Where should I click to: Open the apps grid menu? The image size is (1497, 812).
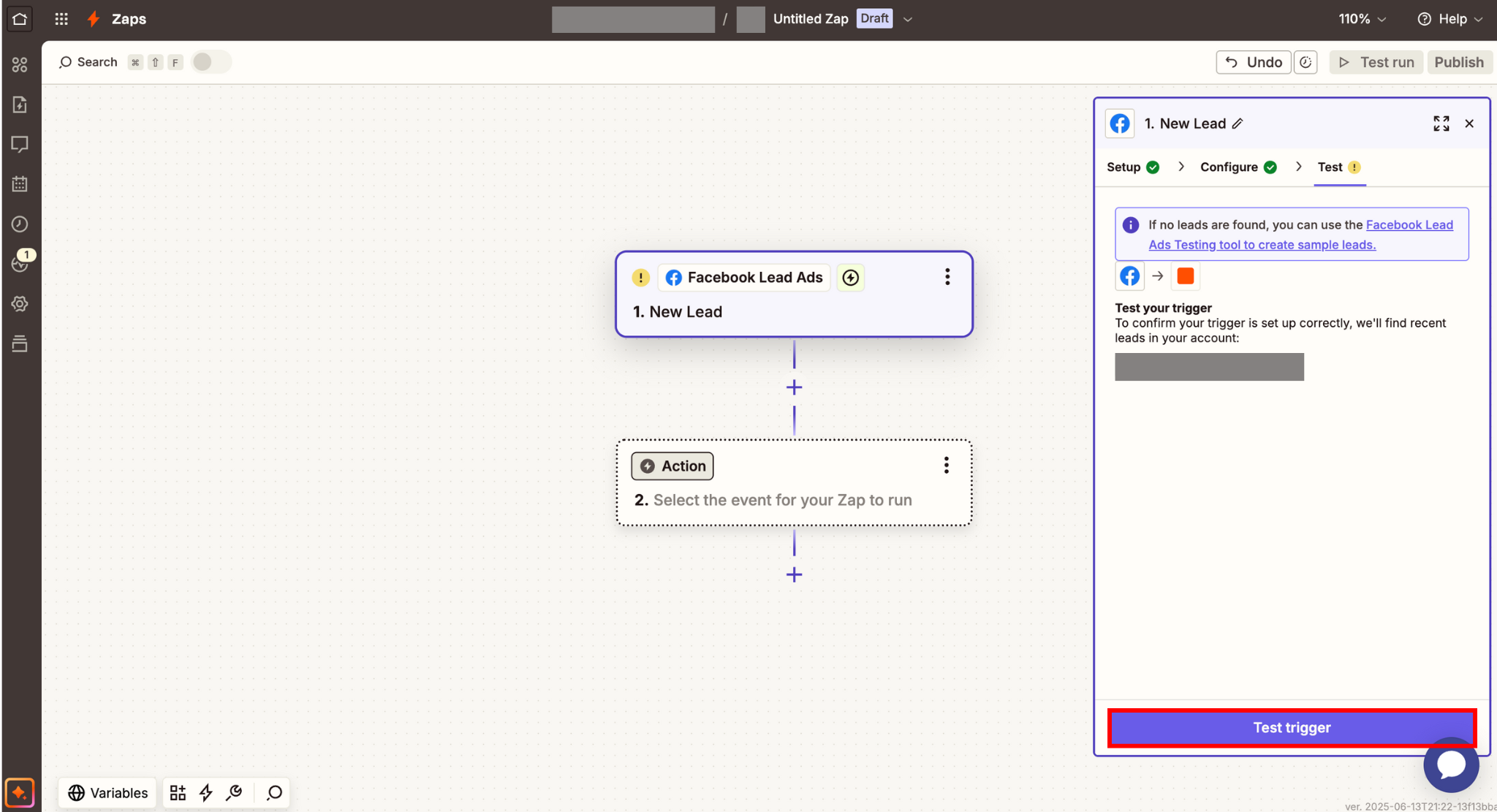click(61, 19)
